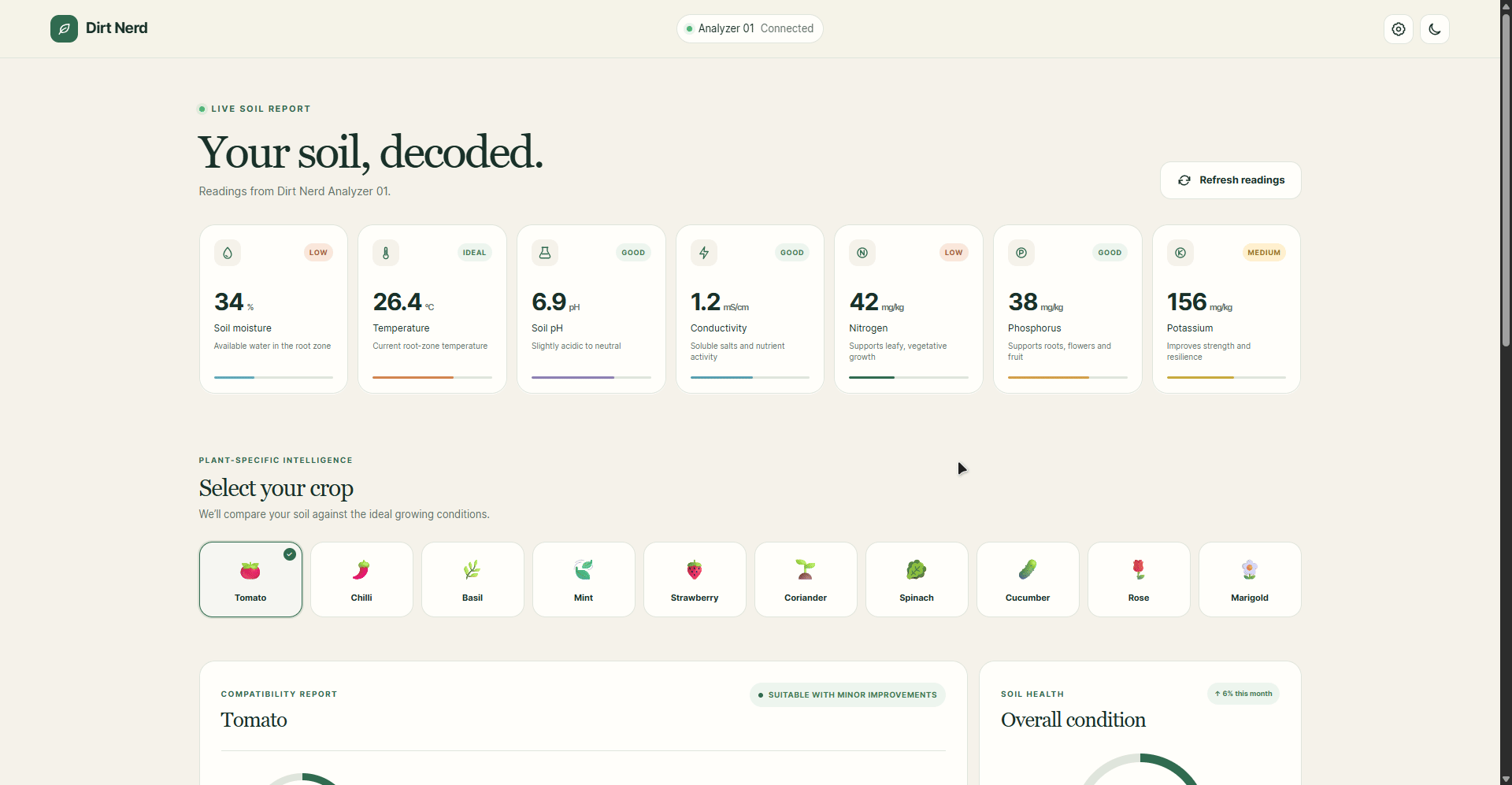Screen dimensions: 1512x785
Task: Select the Spinach crop card
Action: click(x=917, y=579)
